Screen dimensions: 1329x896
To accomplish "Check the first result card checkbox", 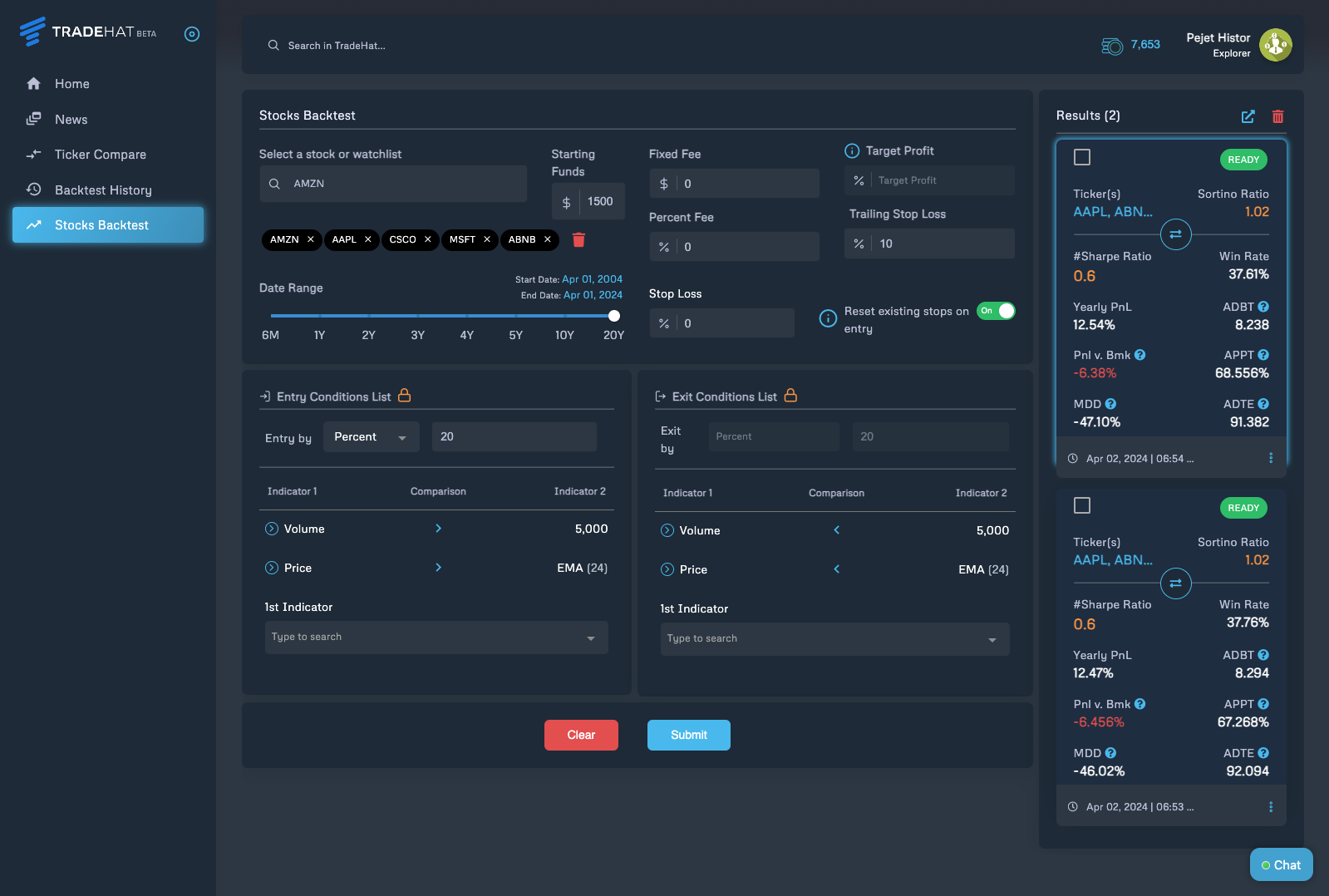I will coord(1082,157).
